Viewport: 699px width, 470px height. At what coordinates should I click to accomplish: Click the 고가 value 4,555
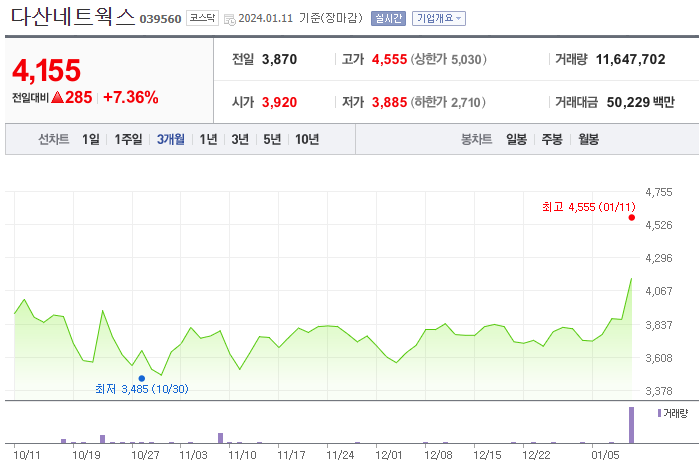(390, 59)
